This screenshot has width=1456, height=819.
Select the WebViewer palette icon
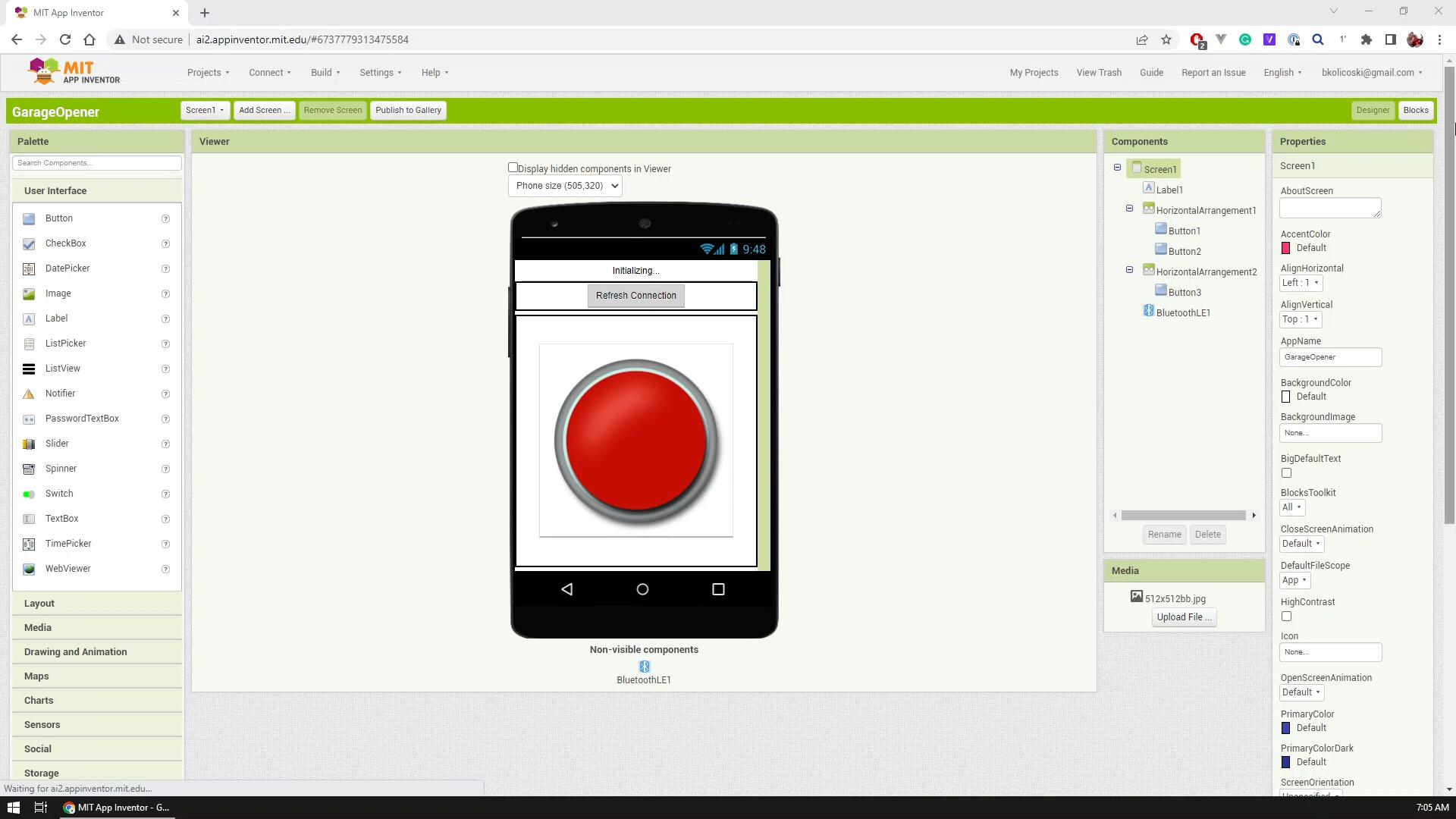pyautogui.click(x=29, y=570)
